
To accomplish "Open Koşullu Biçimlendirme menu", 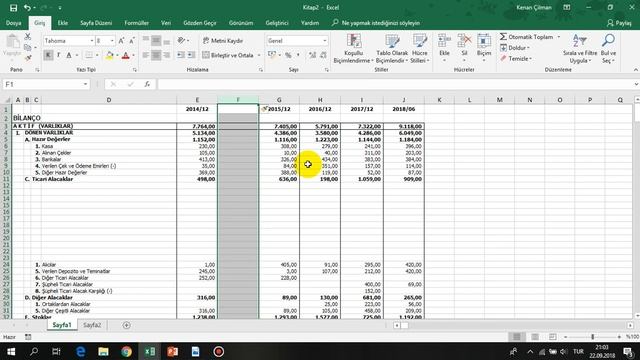I will coord(353,48).
